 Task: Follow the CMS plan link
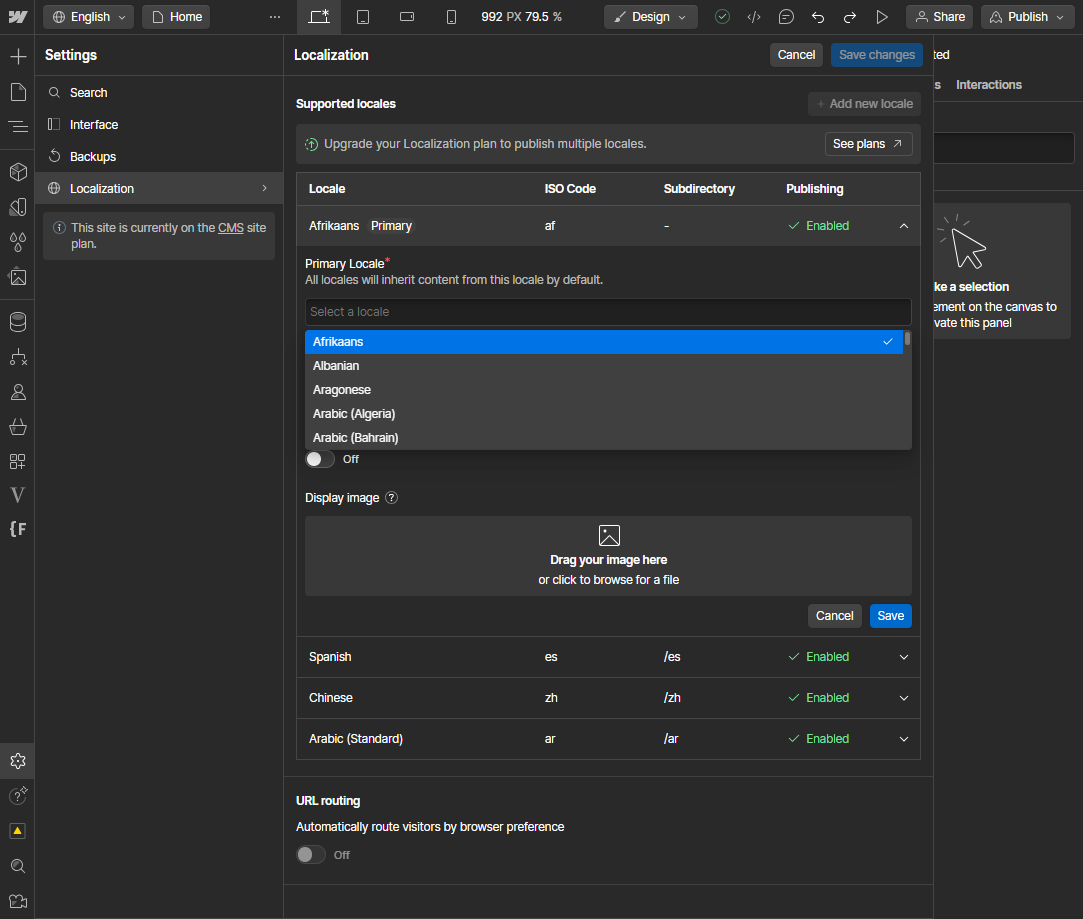pyautogui.click(x=230, y=227)
